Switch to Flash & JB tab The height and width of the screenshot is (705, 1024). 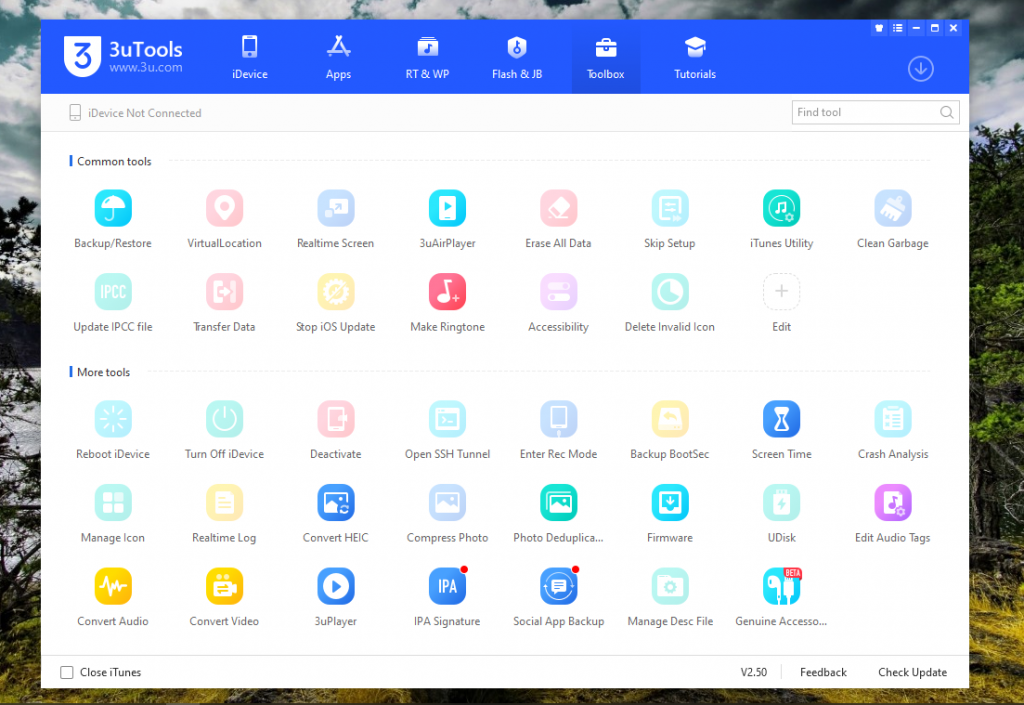click(x=517, y=57)
